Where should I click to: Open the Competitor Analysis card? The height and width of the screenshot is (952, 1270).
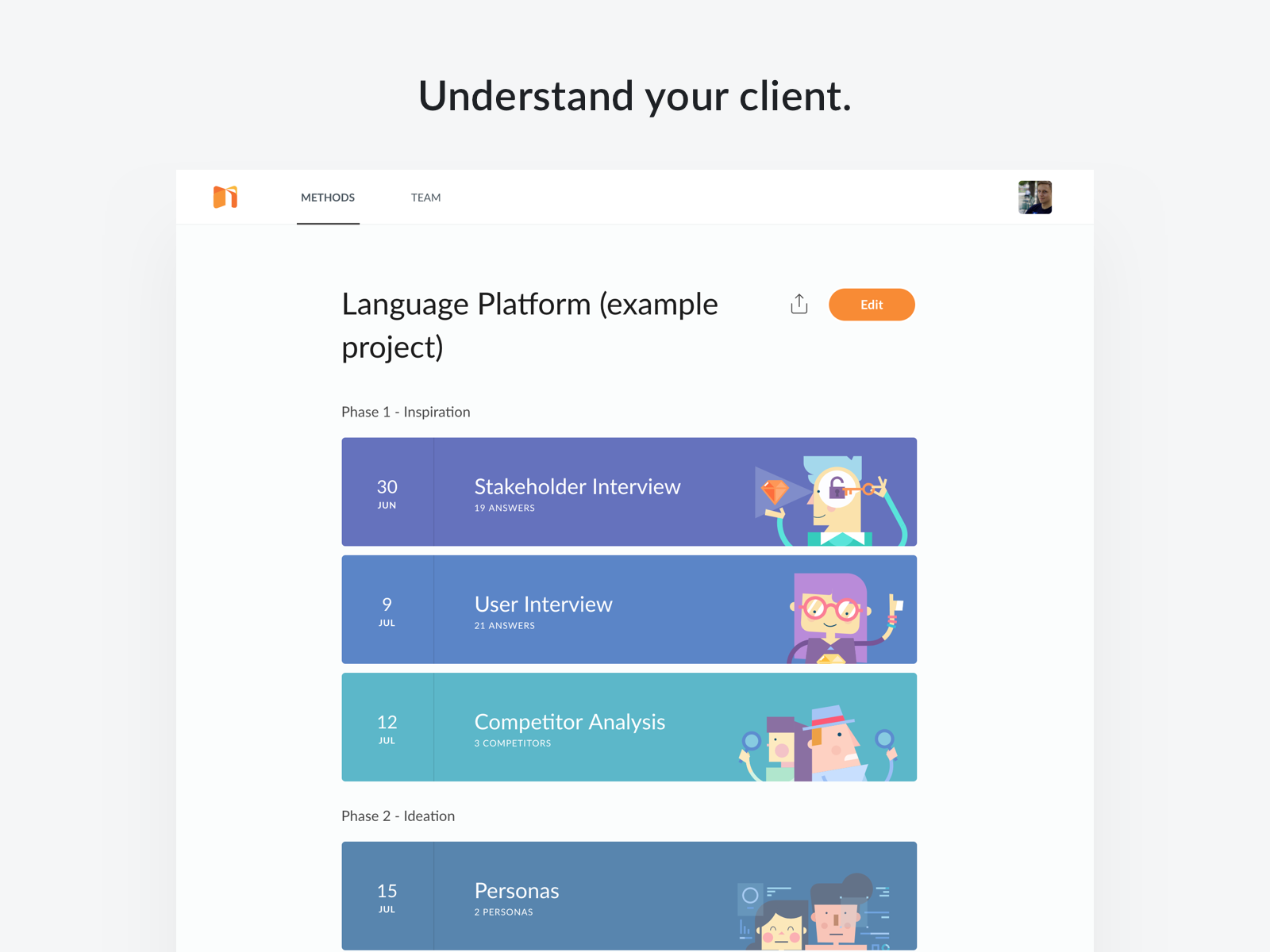tap(629, 727)
